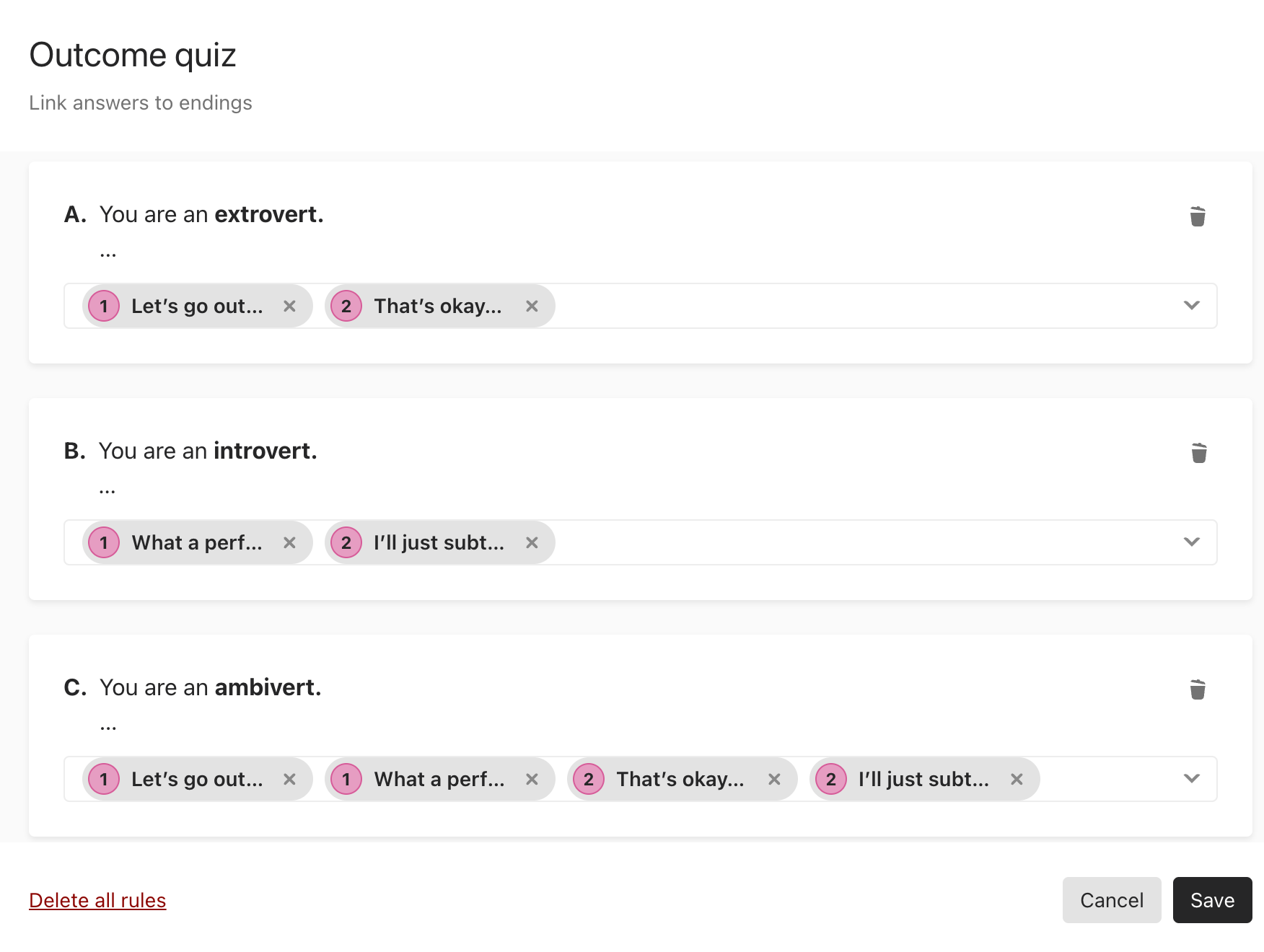Remove "That's okay..." tag from extrovert

[x=532, y=306]
